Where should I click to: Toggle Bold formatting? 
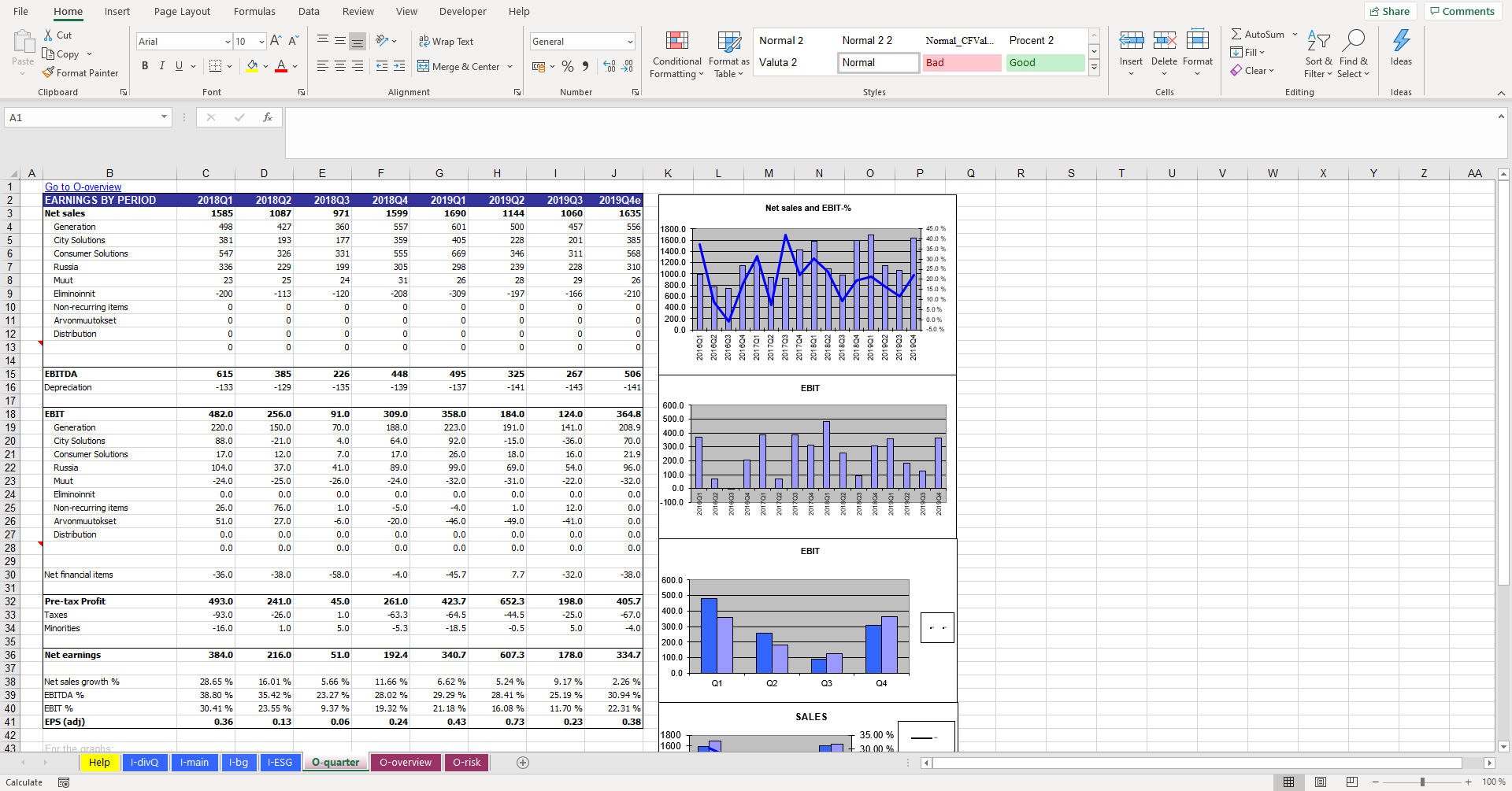145,66
